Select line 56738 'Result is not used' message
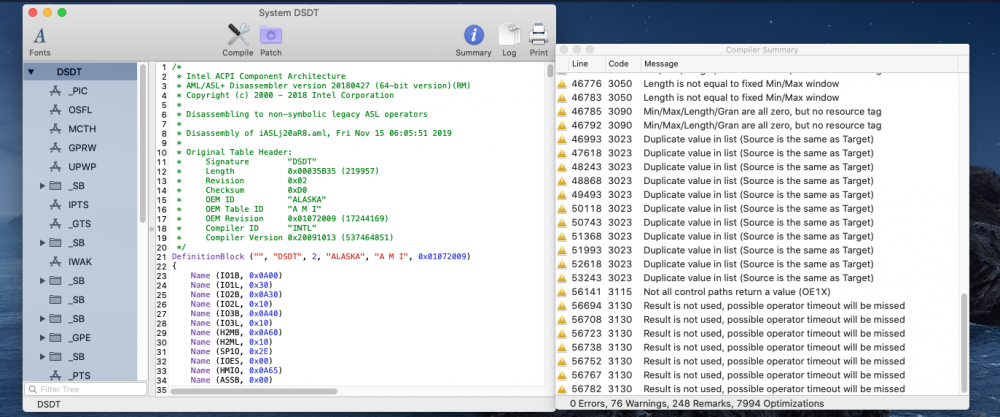The width and height of the screenshot is (1000, 417). [x=774, y=348]
